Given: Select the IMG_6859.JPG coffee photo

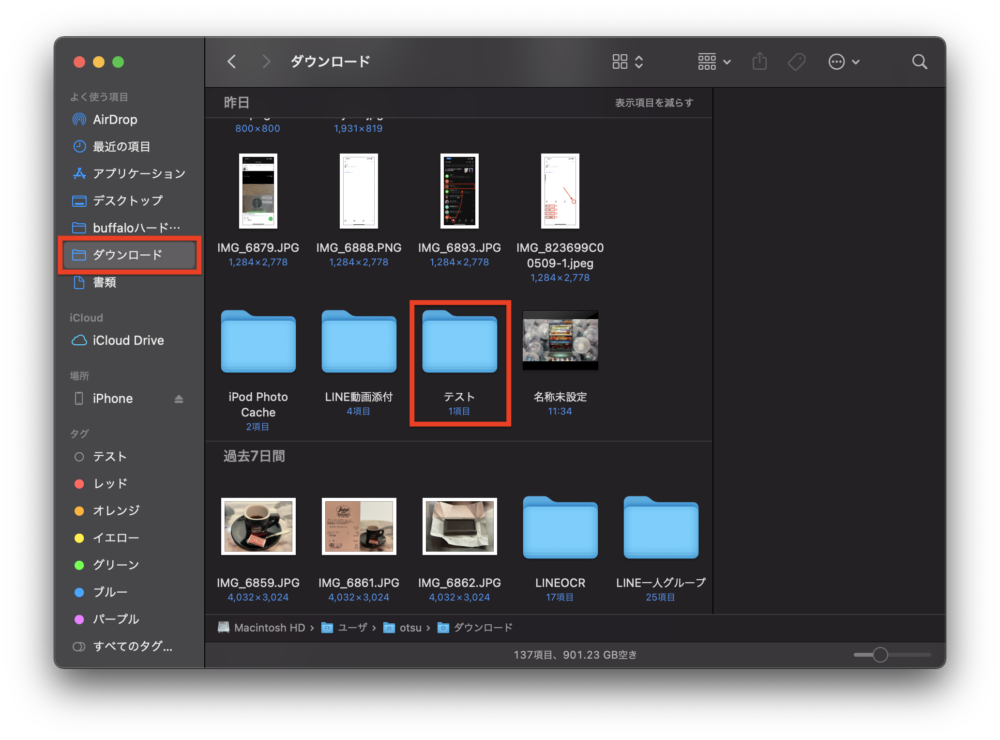Looking at the screenshot, I should tap(258, 526).
